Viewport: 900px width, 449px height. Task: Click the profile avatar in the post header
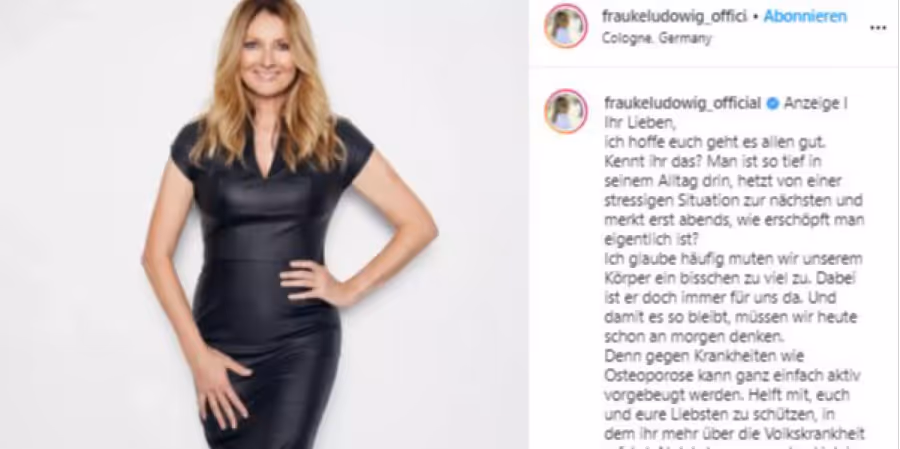click(x=566, y=26)
